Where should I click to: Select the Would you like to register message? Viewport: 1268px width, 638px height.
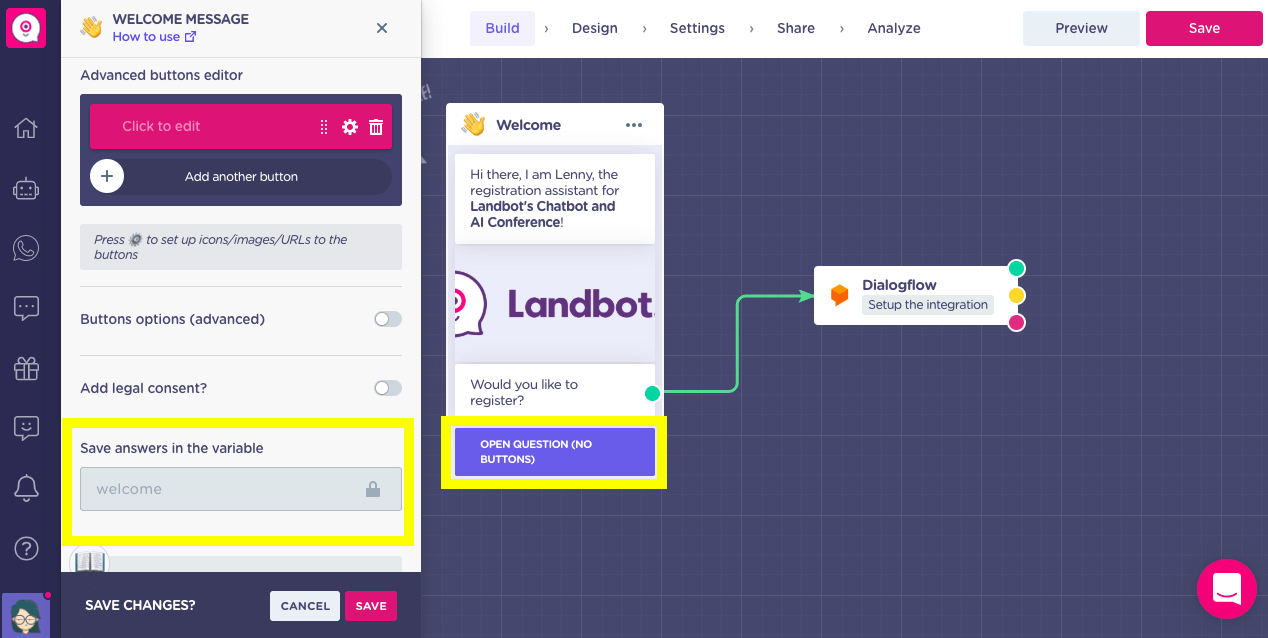[555, 390]
